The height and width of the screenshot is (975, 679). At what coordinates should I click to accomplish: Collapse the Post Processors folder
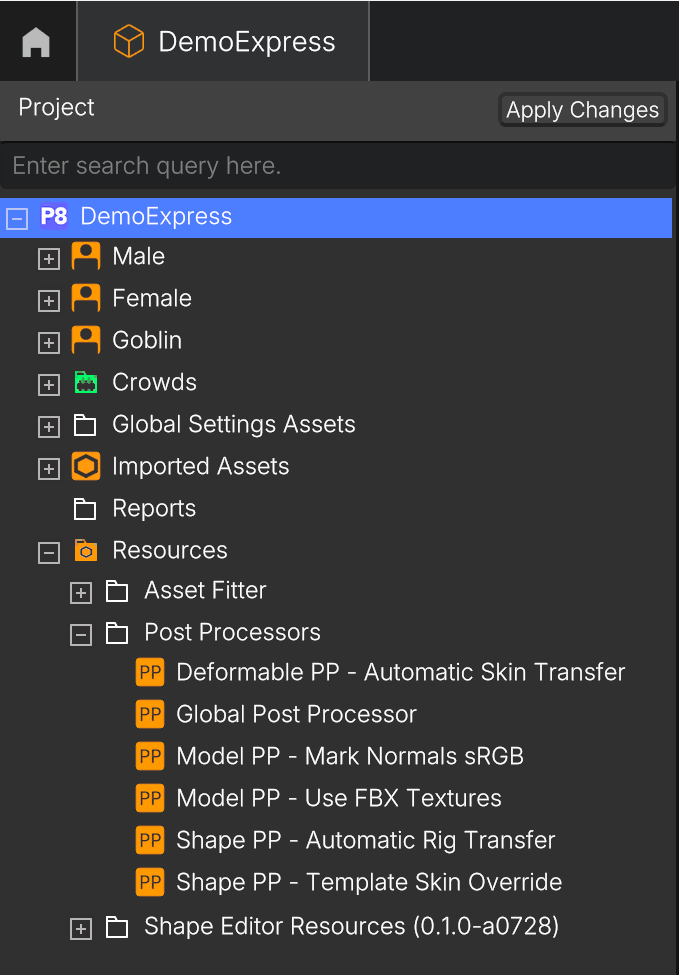click(81, 635)
